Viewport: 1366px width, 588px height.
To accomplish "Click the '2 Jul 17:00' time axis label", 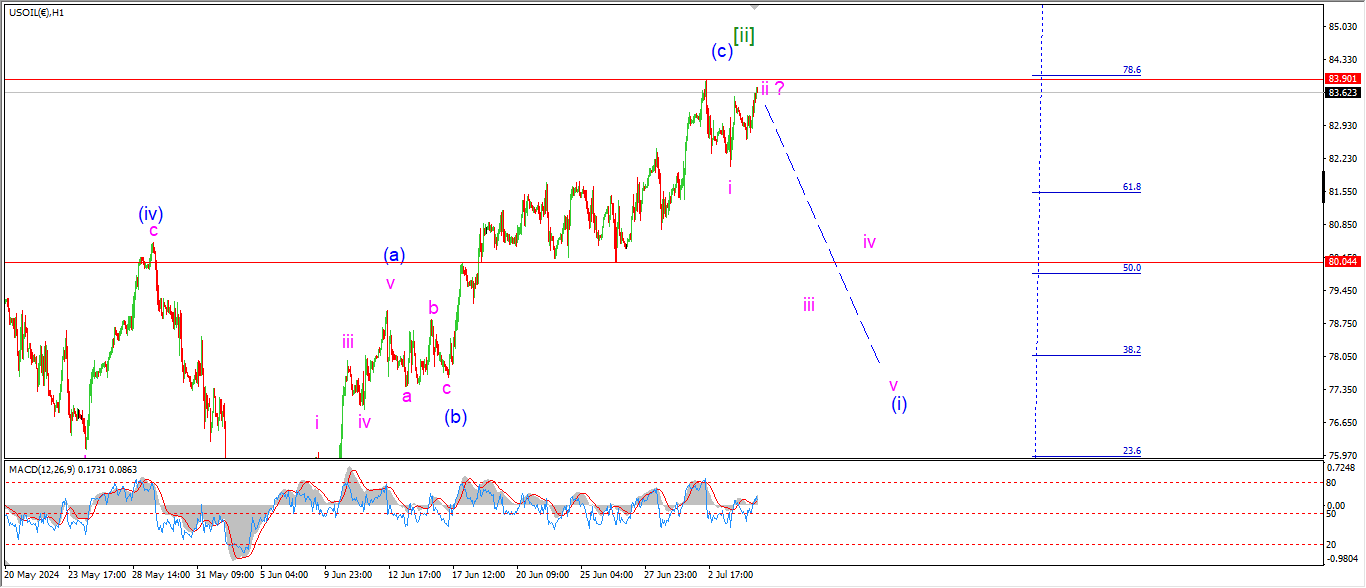I will click(x=728, y=575).
